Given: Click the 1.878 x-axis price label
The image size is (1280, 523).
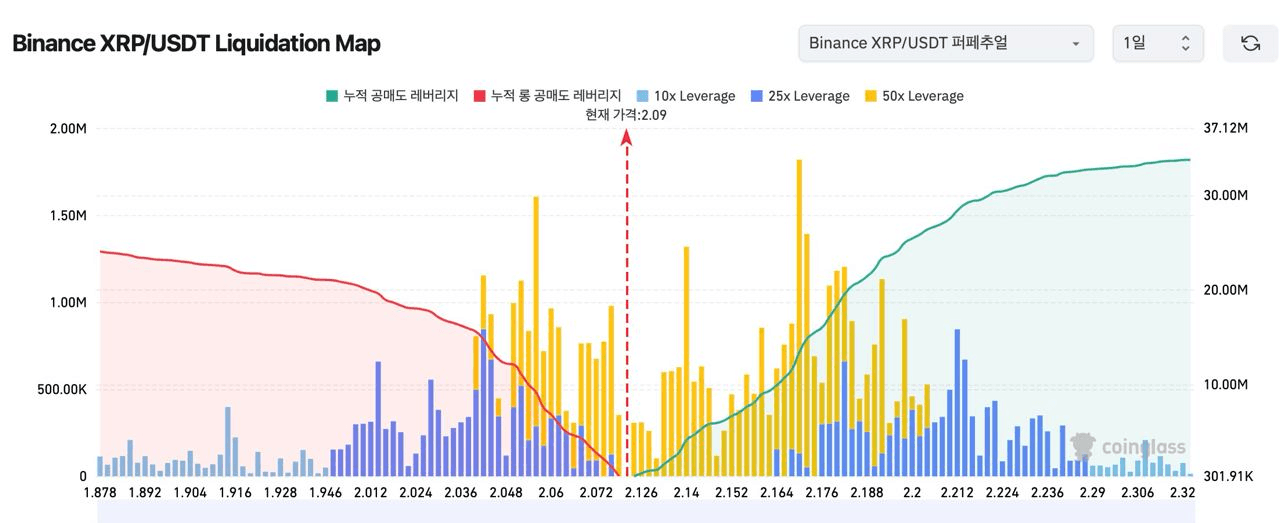Looking at the screenshot, I should point(100,493).
